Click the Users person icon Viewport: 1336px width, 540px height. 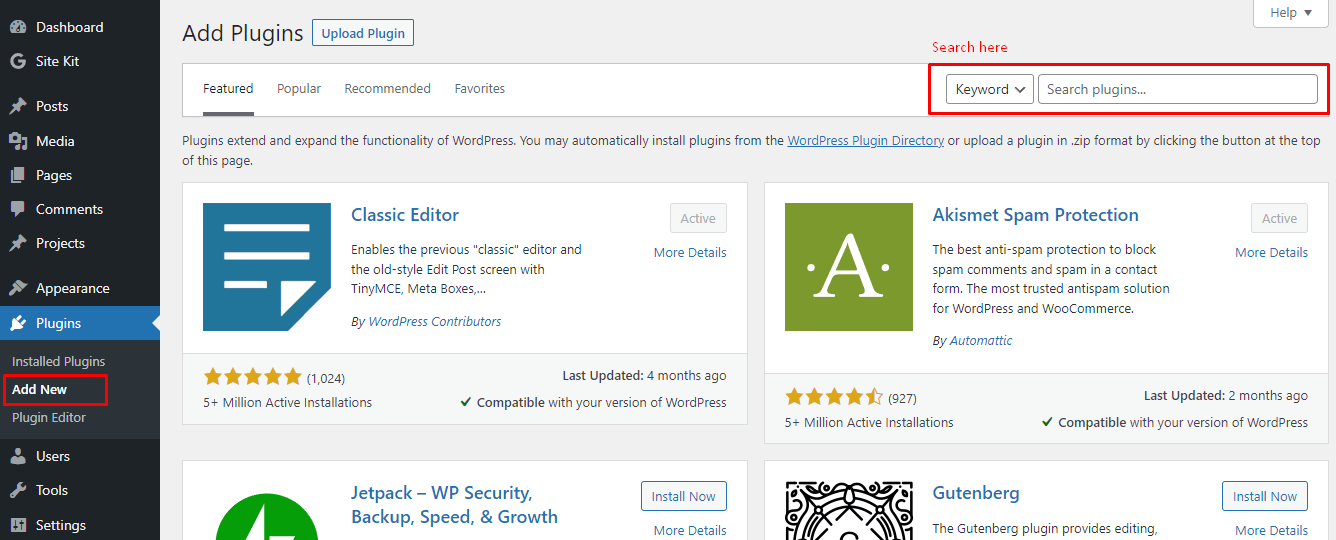tap(18, 456)
